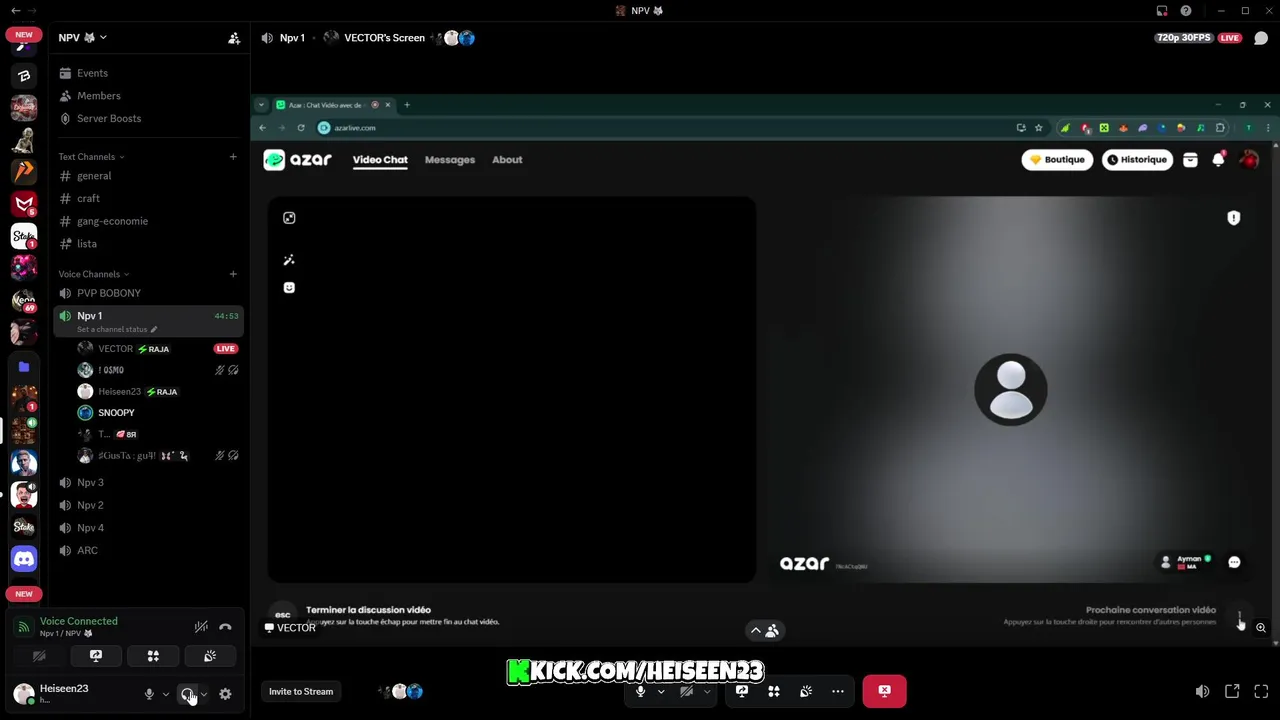Click Azar Boutique button
This screenshot has height=720, width=1280.
tap(1057, 160)
